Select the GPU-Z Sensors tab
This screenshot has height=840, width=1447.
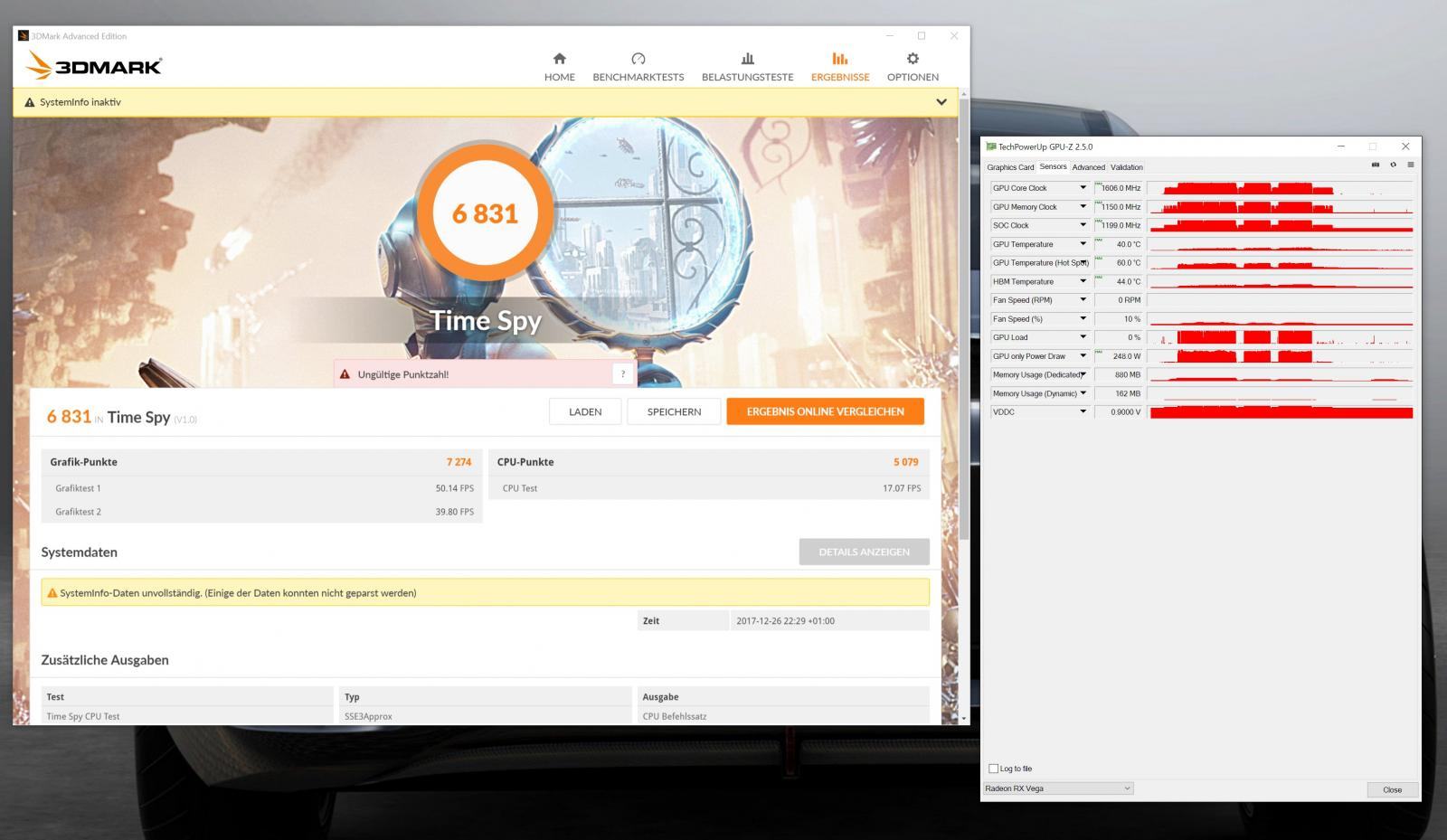1053,166
